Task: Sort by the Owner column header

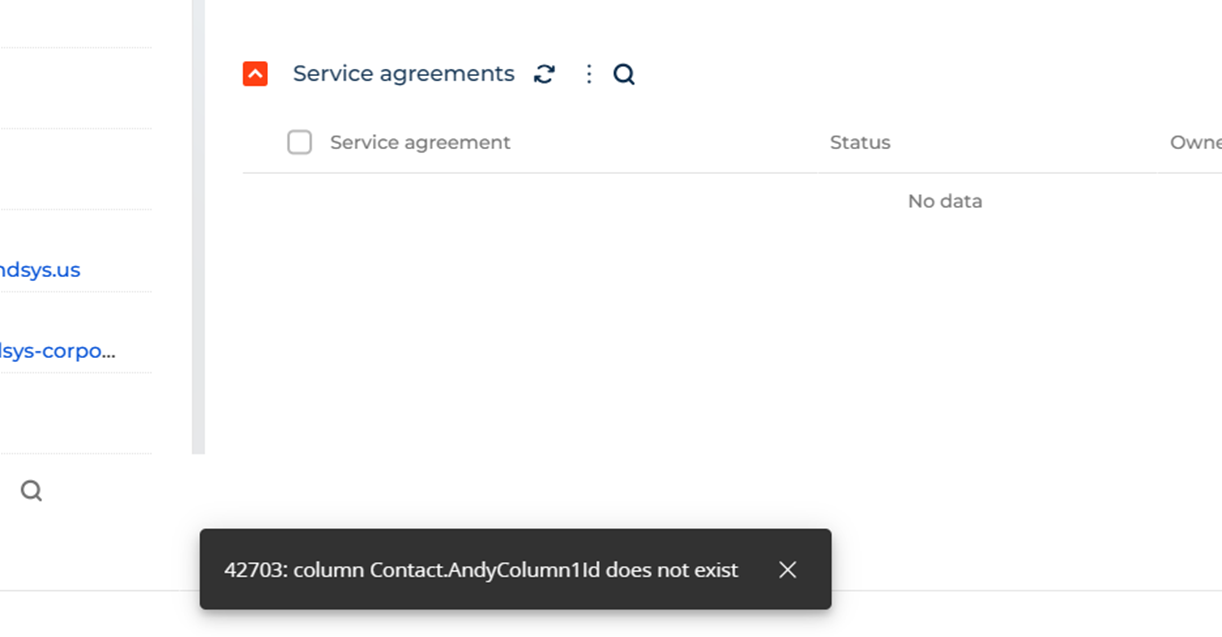Action: click(x=1195, y=143)
